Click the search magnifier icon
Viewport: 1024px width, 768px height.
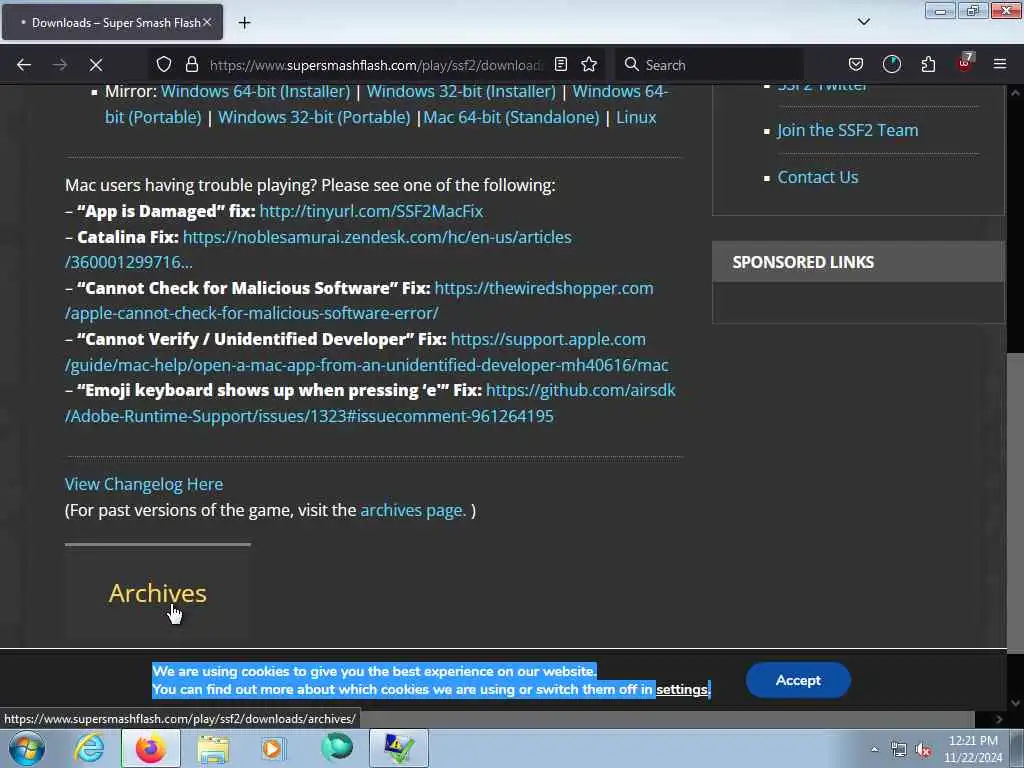pyautogui.click(x=632, y=65)
